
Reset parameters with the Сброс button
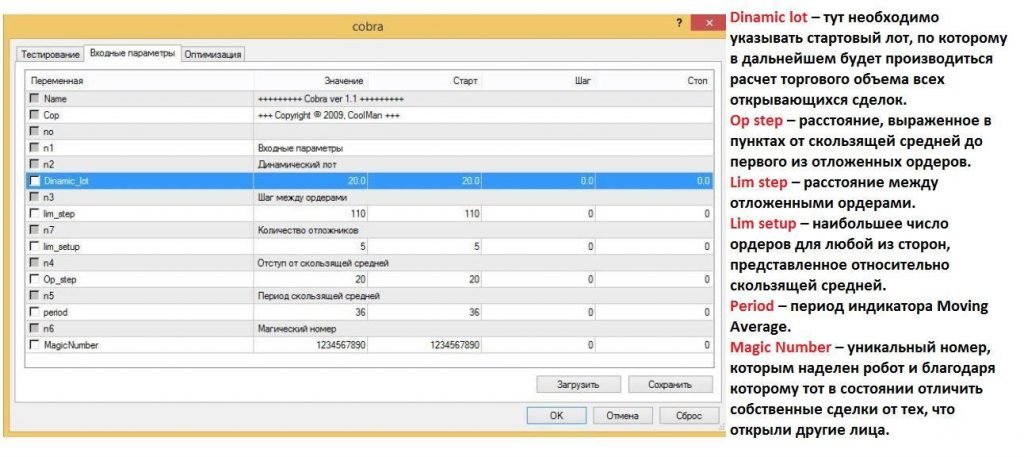tap(688, 414)
